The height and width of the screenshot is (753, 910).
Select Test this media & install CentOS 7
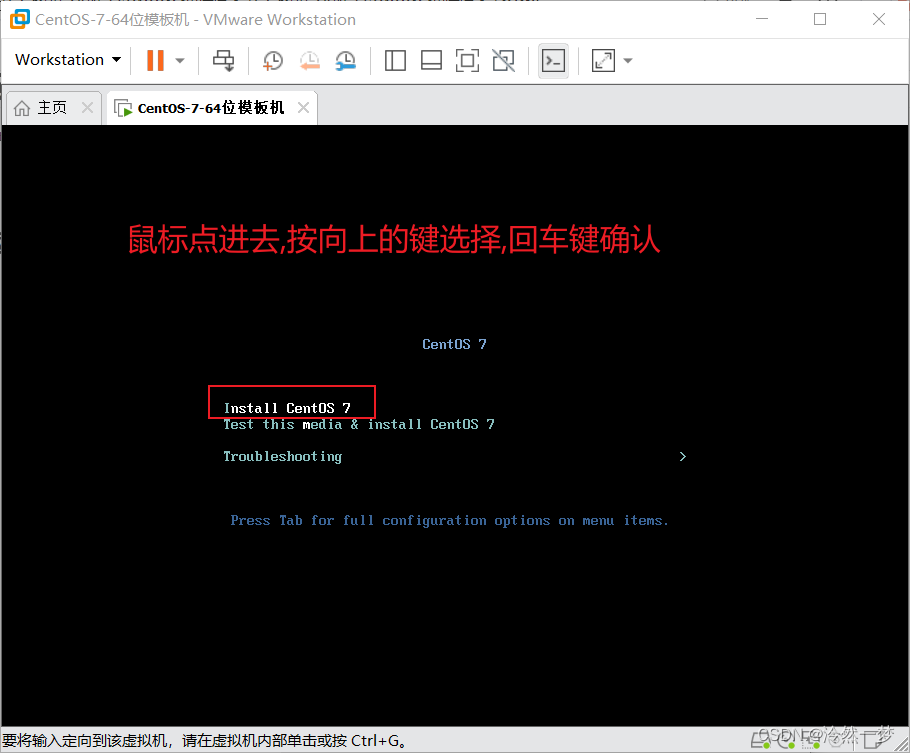pos(359,424)
